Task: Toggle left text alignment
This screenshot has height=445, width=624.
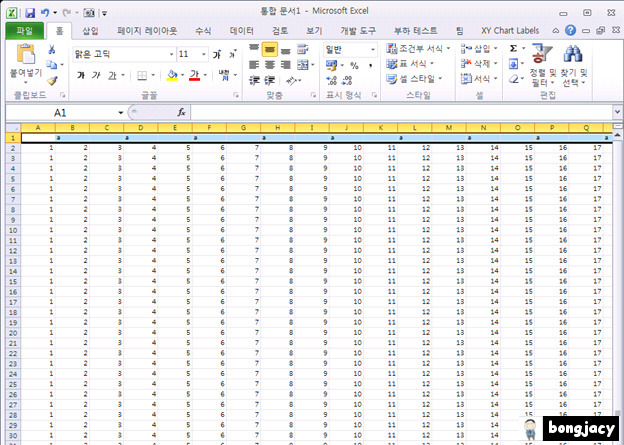Action: 254,64
